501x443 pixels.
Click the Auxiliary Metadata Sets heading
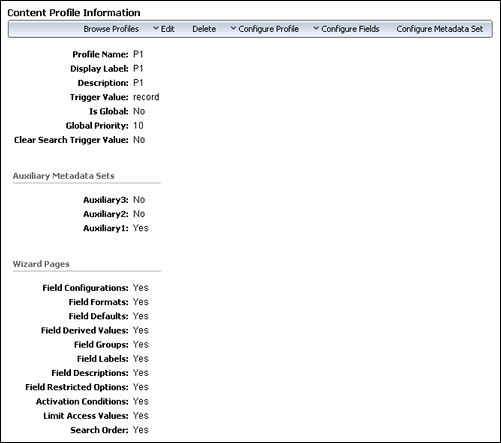pos(64,176)
